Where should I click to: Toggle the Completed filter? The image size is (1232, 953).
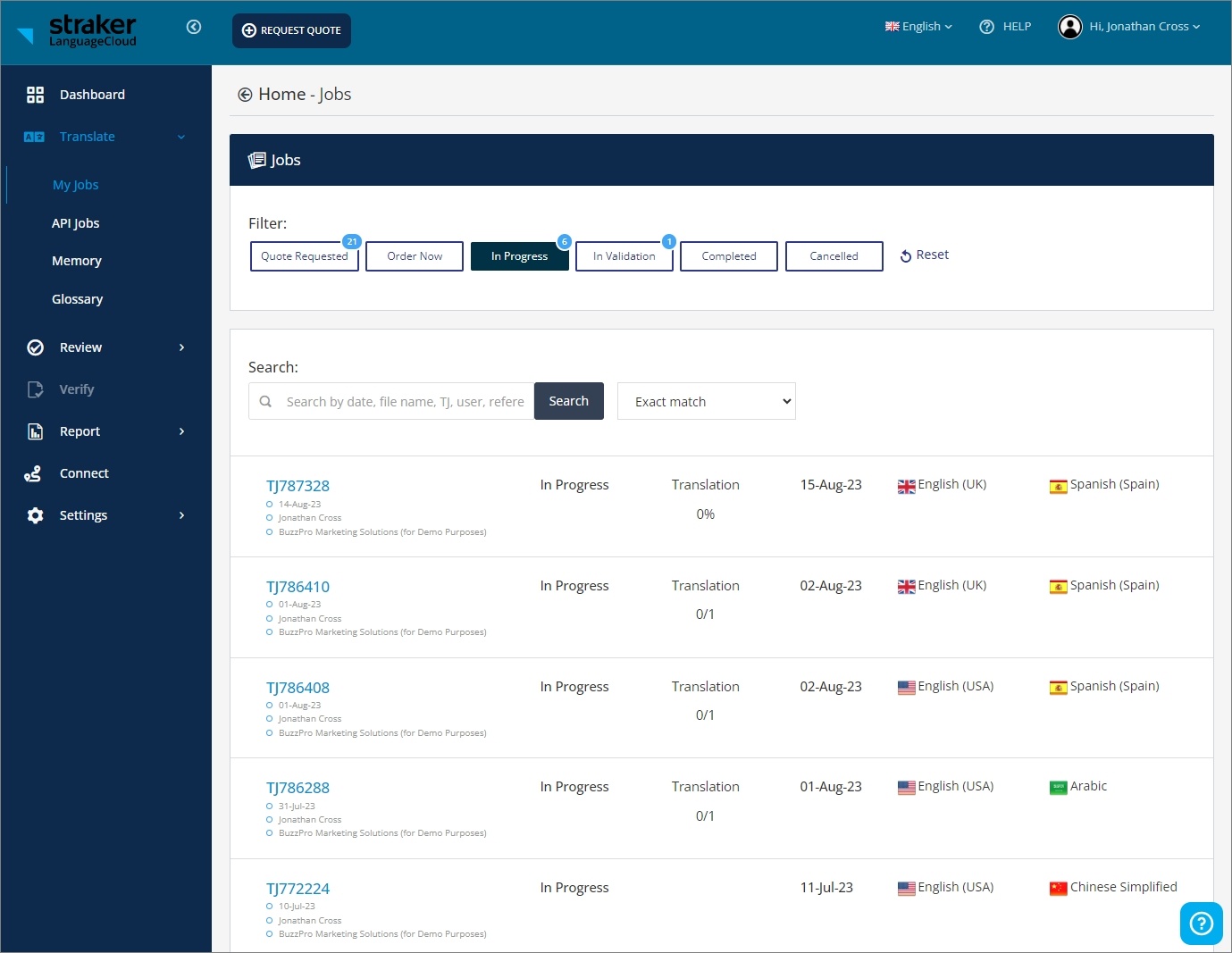(x=729, y=256)
